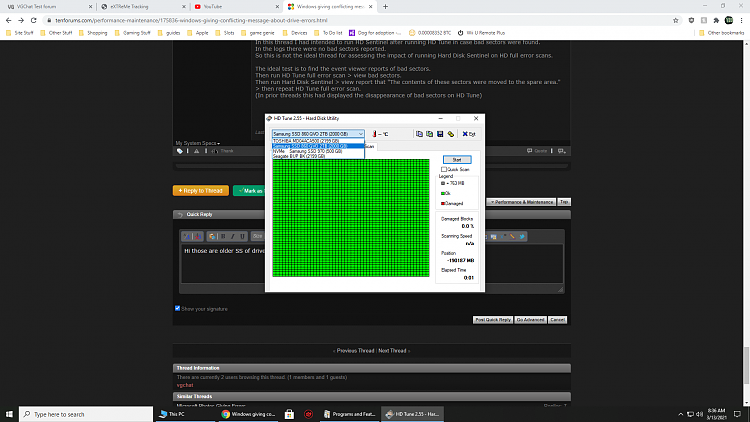Click the Top button beside forum dropdown
This screenshot has height=422, width=750.
[x=564, y=202]
